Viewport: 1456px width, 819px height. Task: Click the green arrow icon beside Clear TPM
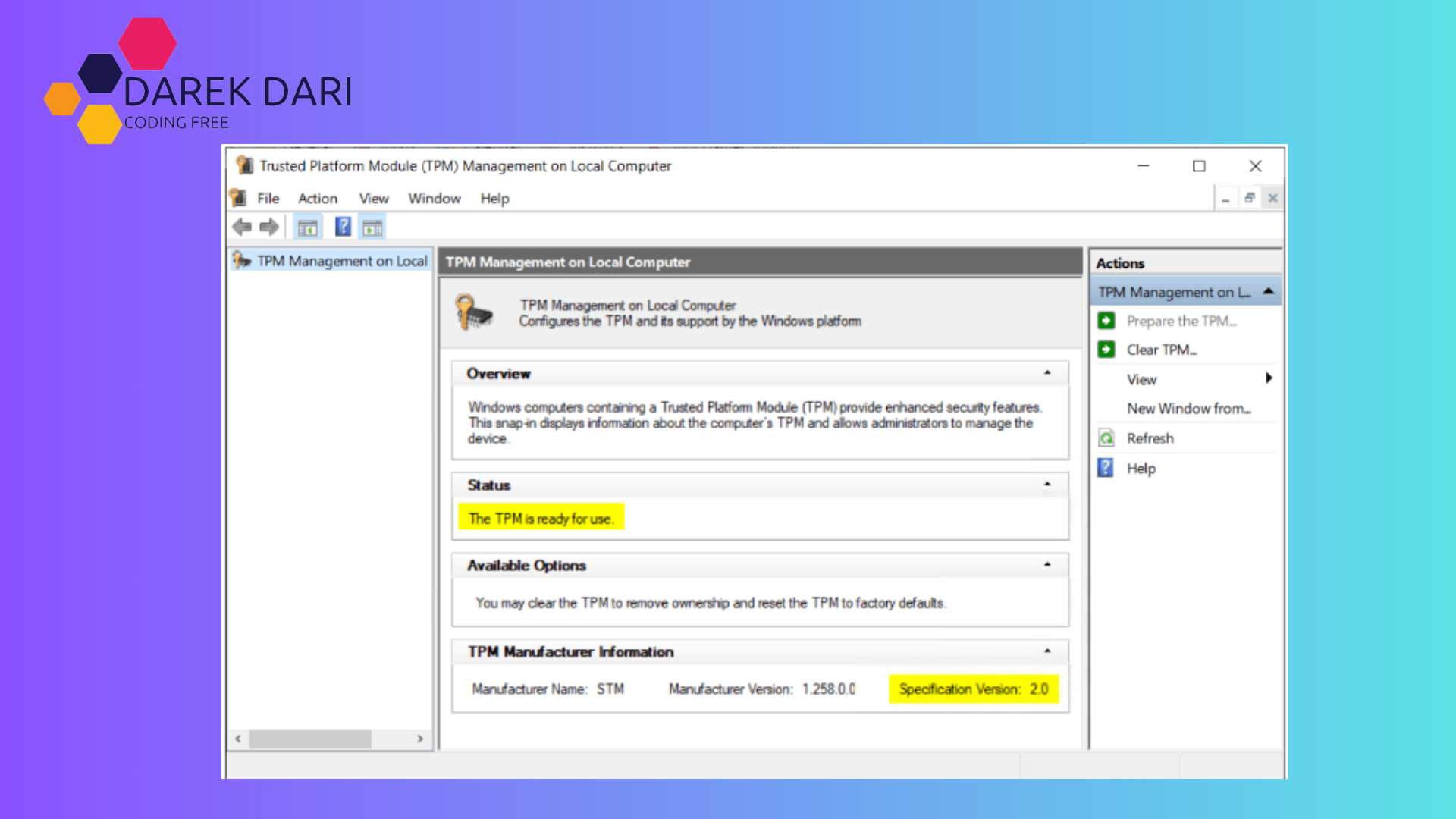point(1106,349)
